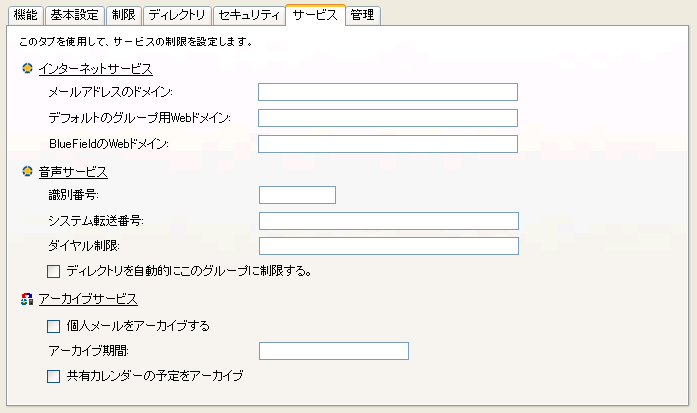The image size is (697, 413).
Task: Select the 制限 tab
Action: click(x=123, y=15)
